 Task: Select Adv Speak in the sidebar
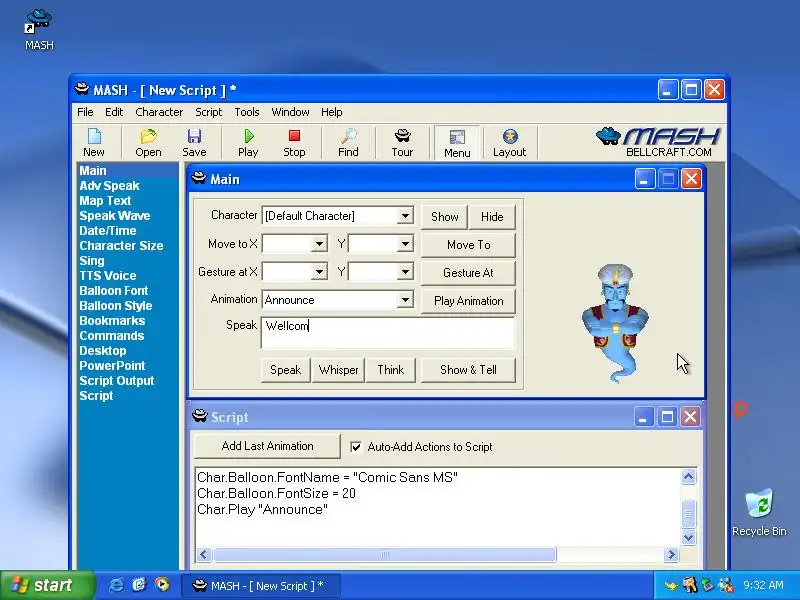(109, 186)
